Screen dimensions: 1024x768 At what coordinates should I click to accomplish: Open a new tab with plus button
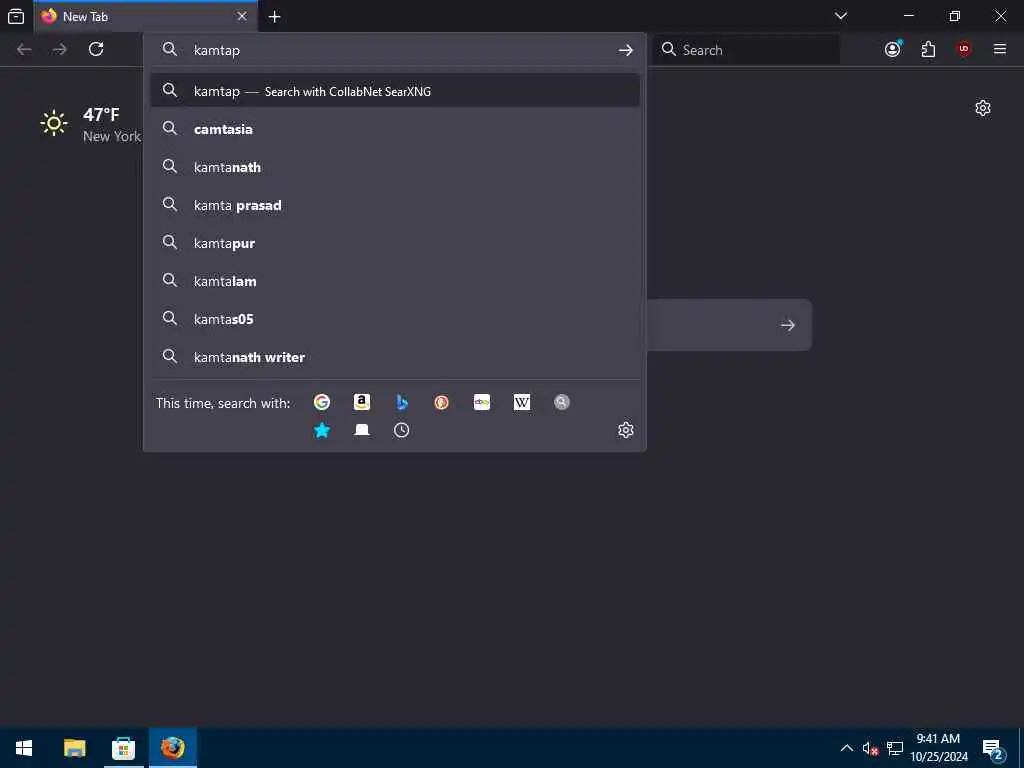[275, 16]
